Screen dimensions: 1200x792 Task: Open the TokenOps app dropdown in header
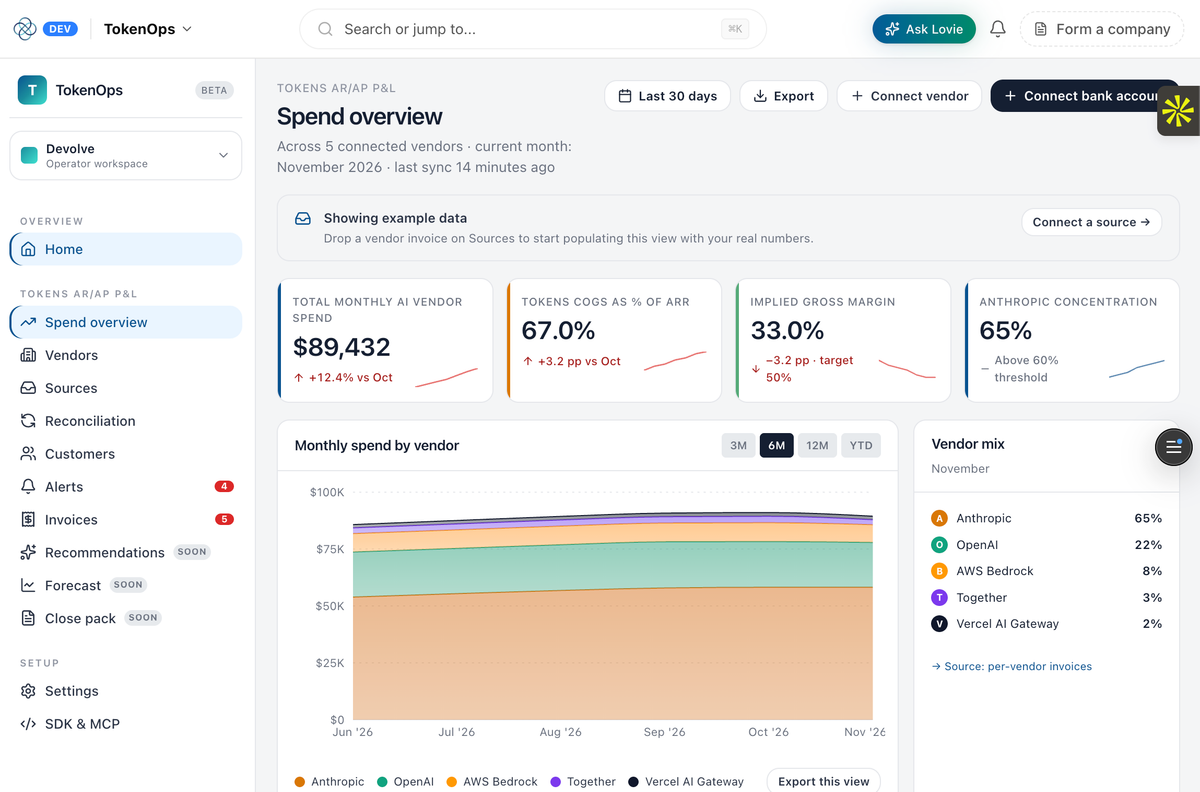[x=148, y=29]
